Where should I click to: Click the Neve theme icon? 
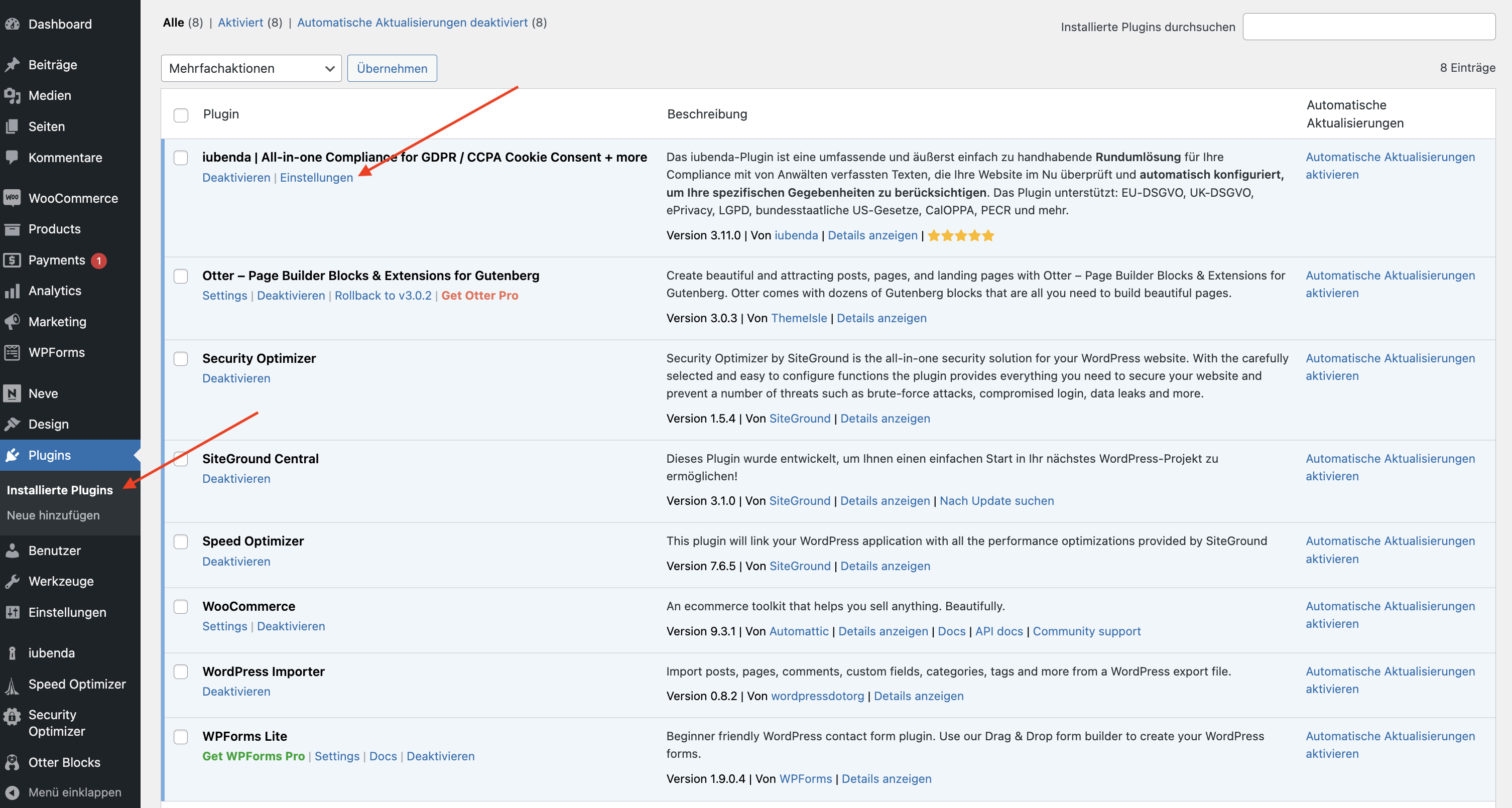coord(13,393)
